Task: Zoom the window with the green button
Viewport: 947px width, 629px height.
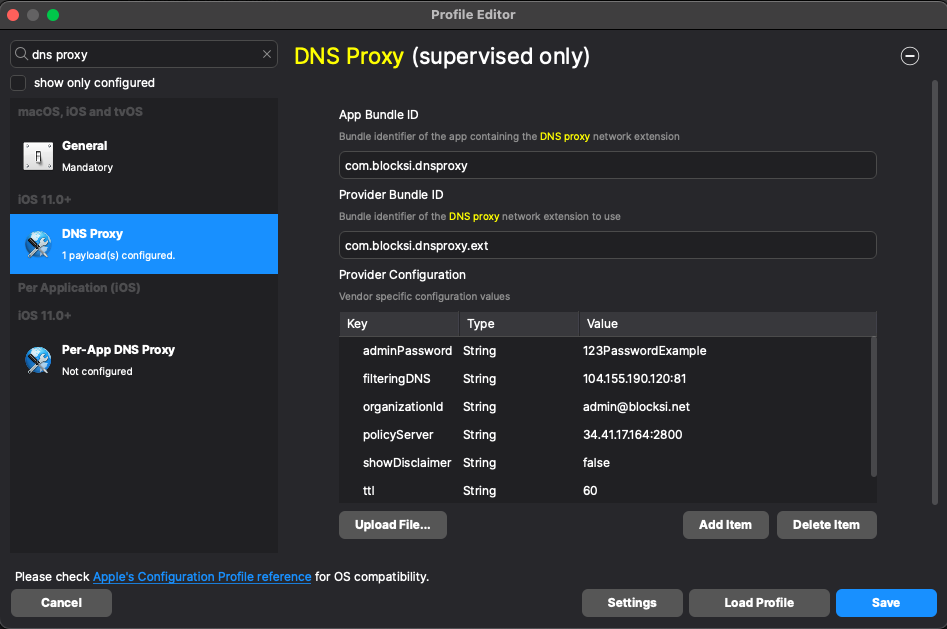Action: 53,15
